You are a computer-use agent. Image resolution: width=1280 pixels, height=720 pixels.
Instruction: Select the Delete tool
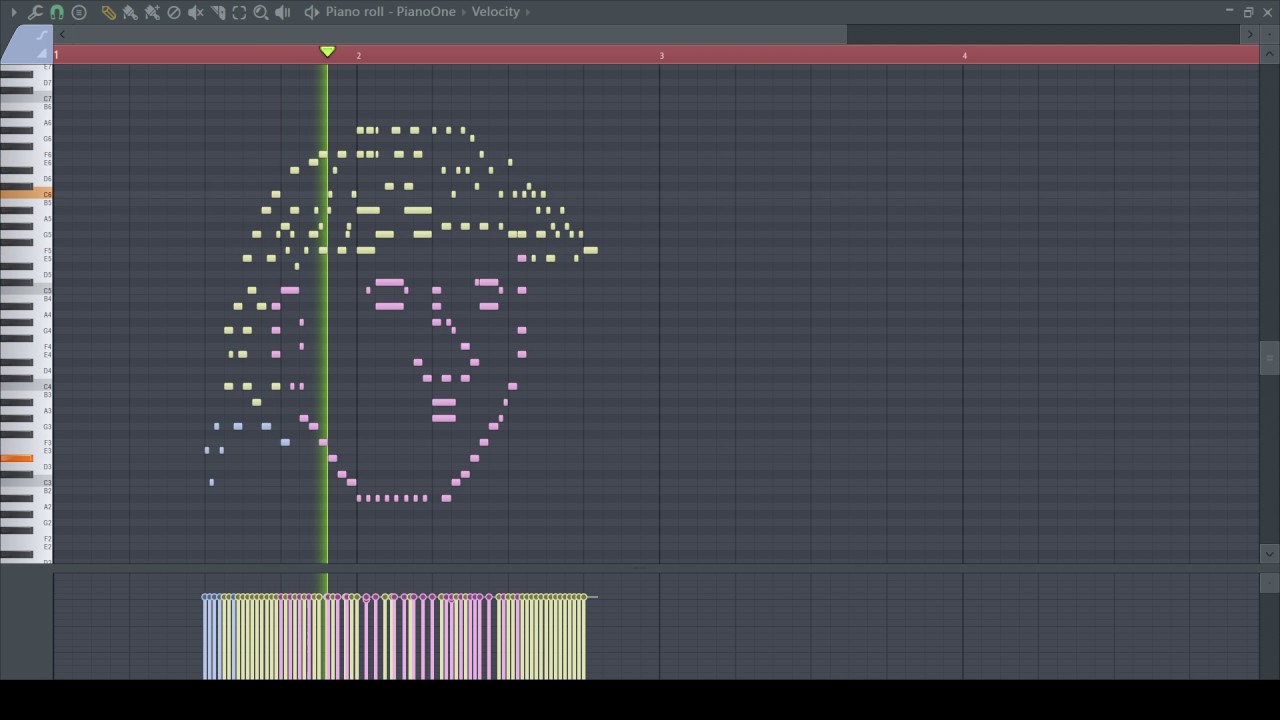coord(174,12)
